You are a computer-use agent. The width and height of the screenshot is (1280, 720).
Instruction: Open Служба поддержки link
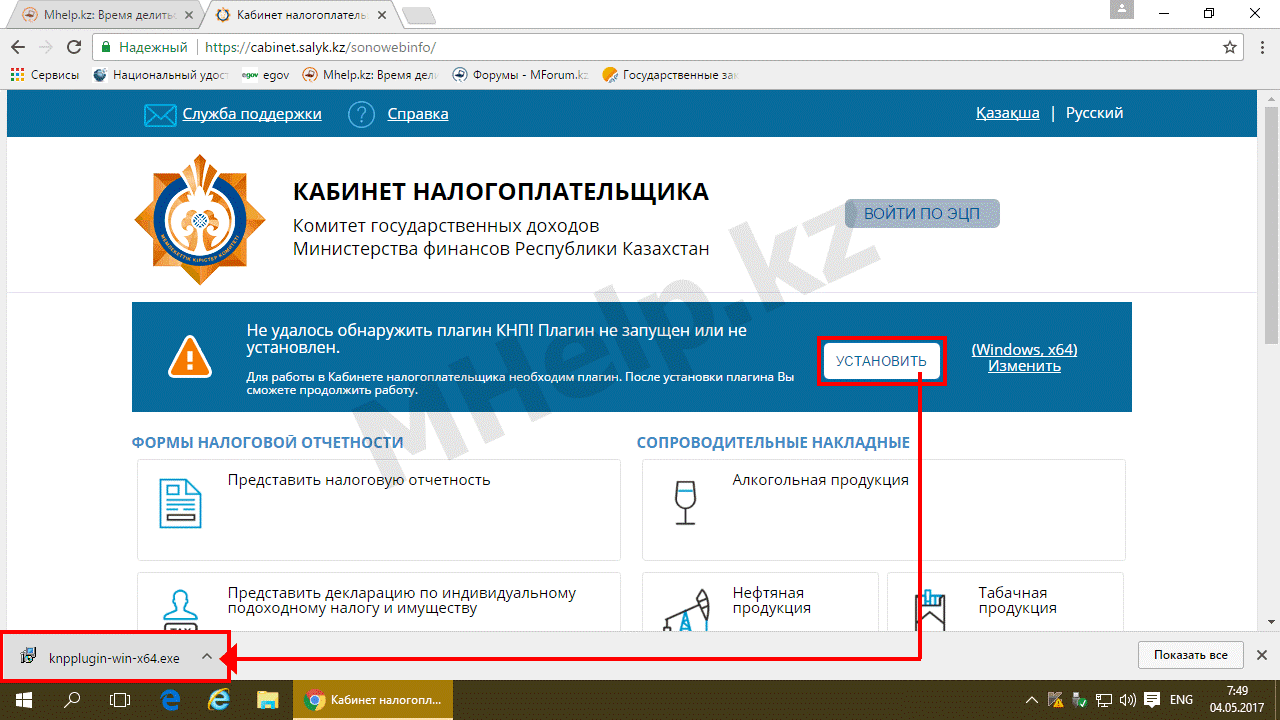point(252,114)
